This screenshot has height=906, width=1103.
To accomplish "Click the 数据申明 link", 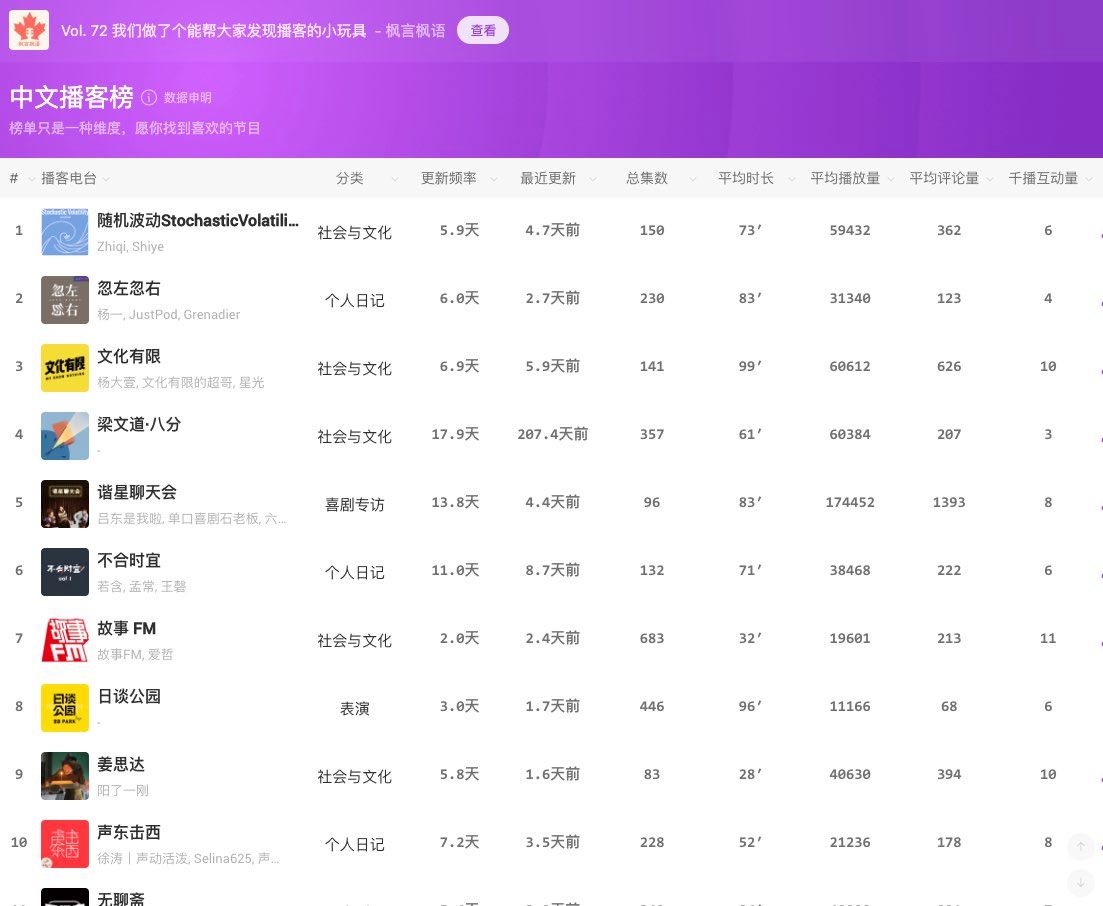I will coord(188,98).
